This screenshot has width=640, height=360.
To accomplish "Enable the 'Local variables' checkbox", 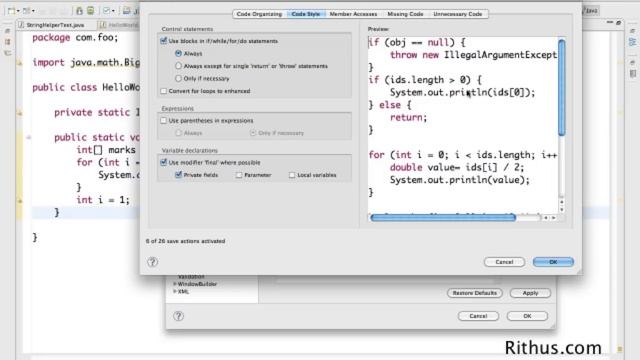I will click(292, 175).
